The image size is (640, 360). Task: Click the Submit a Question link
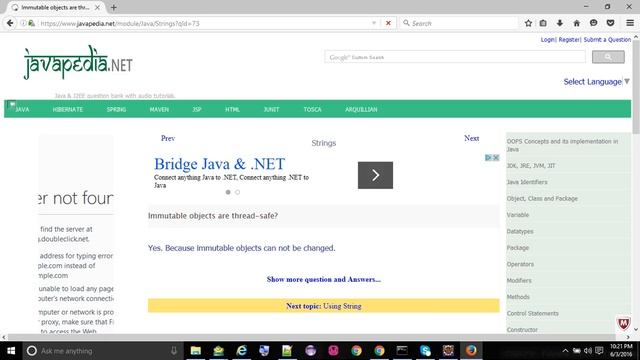point(607,40)
